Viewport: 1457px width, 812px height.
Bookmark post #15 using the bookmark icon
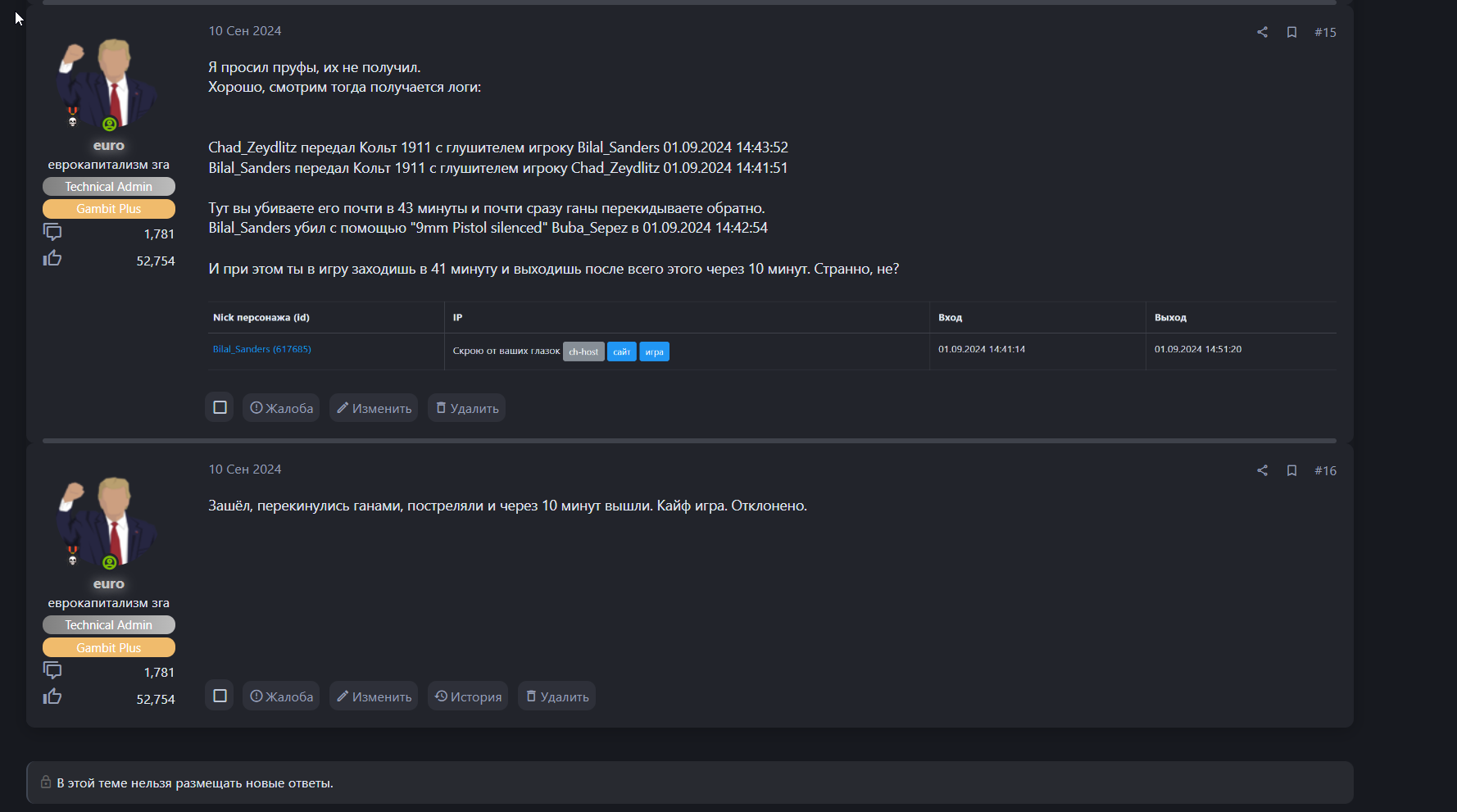1291,32
